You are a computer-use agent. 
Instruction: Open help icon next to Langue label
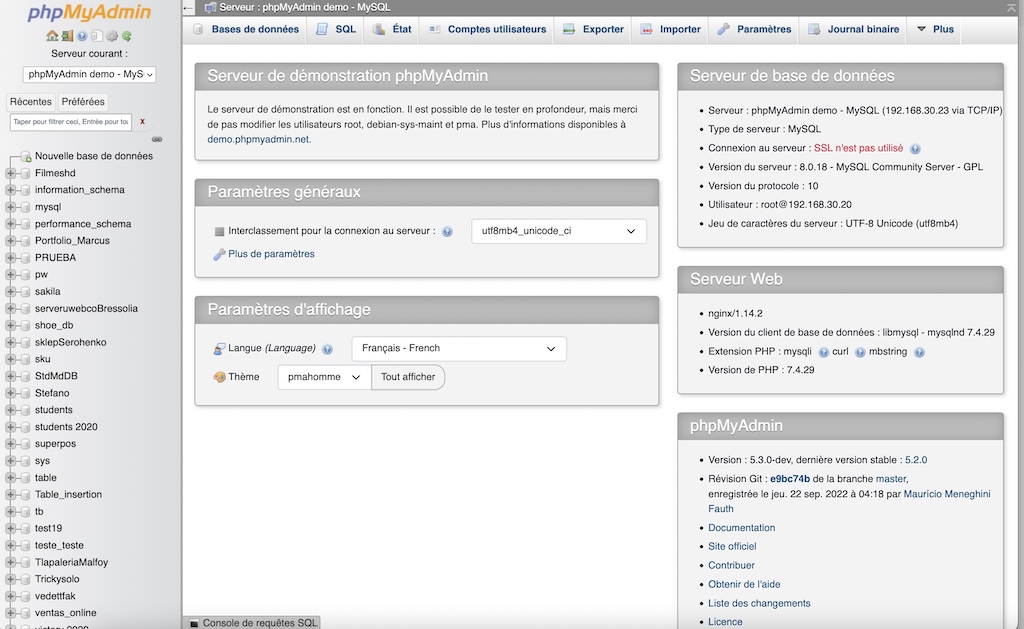[x=328, y=349]
